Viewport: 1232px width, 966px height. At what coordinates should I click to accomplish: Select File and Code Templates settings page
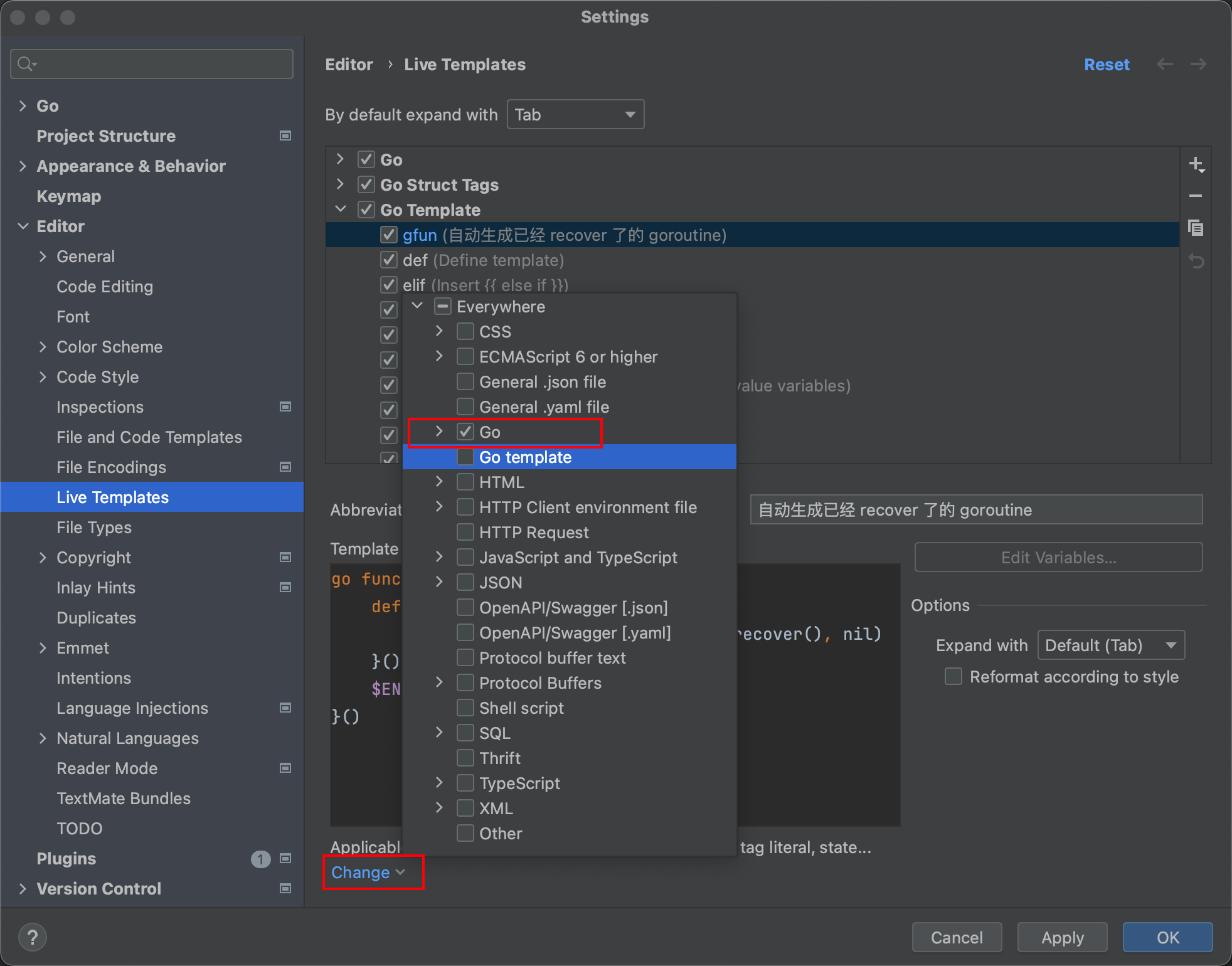(x=149, y=437)
